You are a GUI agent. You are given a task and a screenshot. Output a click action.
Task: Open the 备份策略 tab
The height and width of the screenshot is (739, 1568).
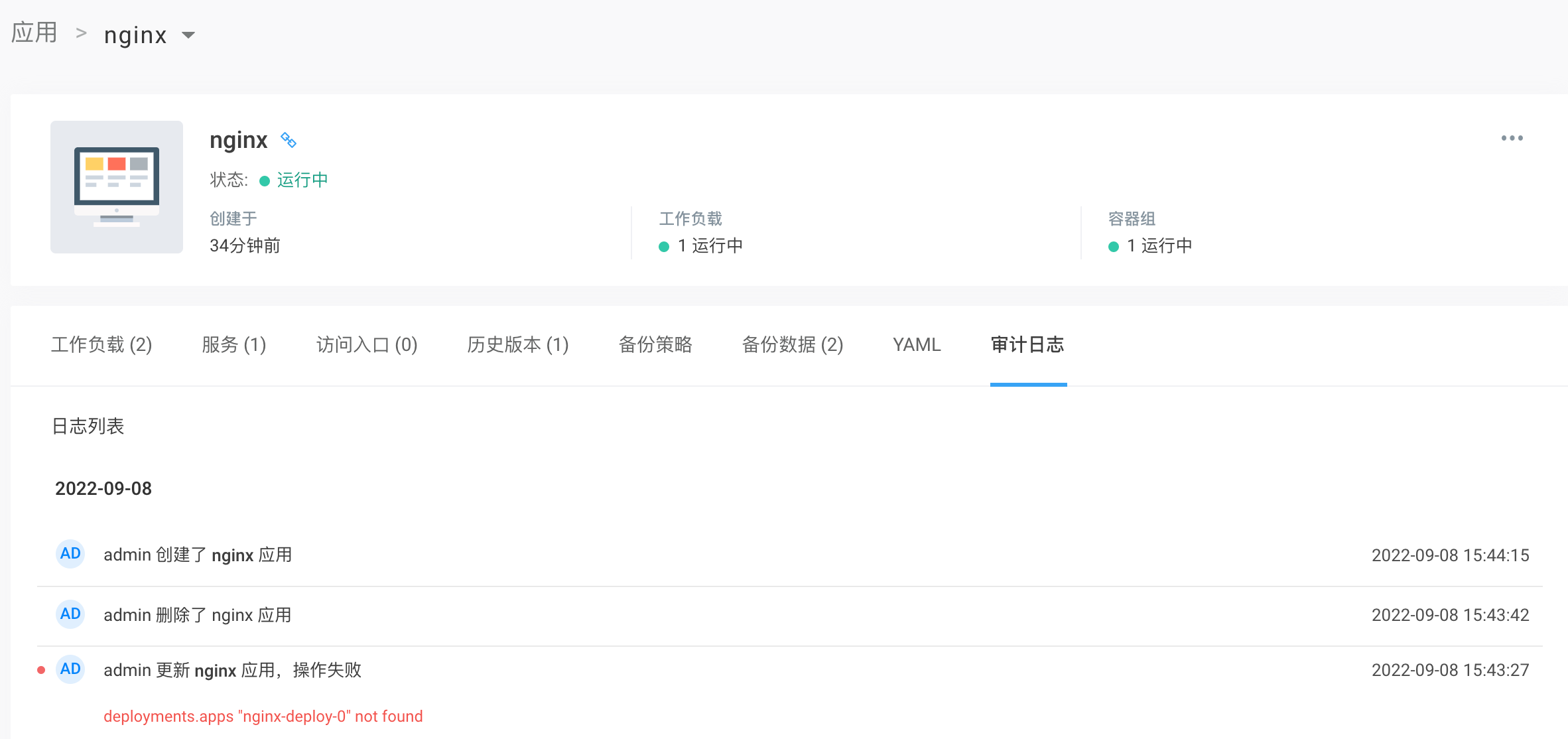(x=655, y=344)
